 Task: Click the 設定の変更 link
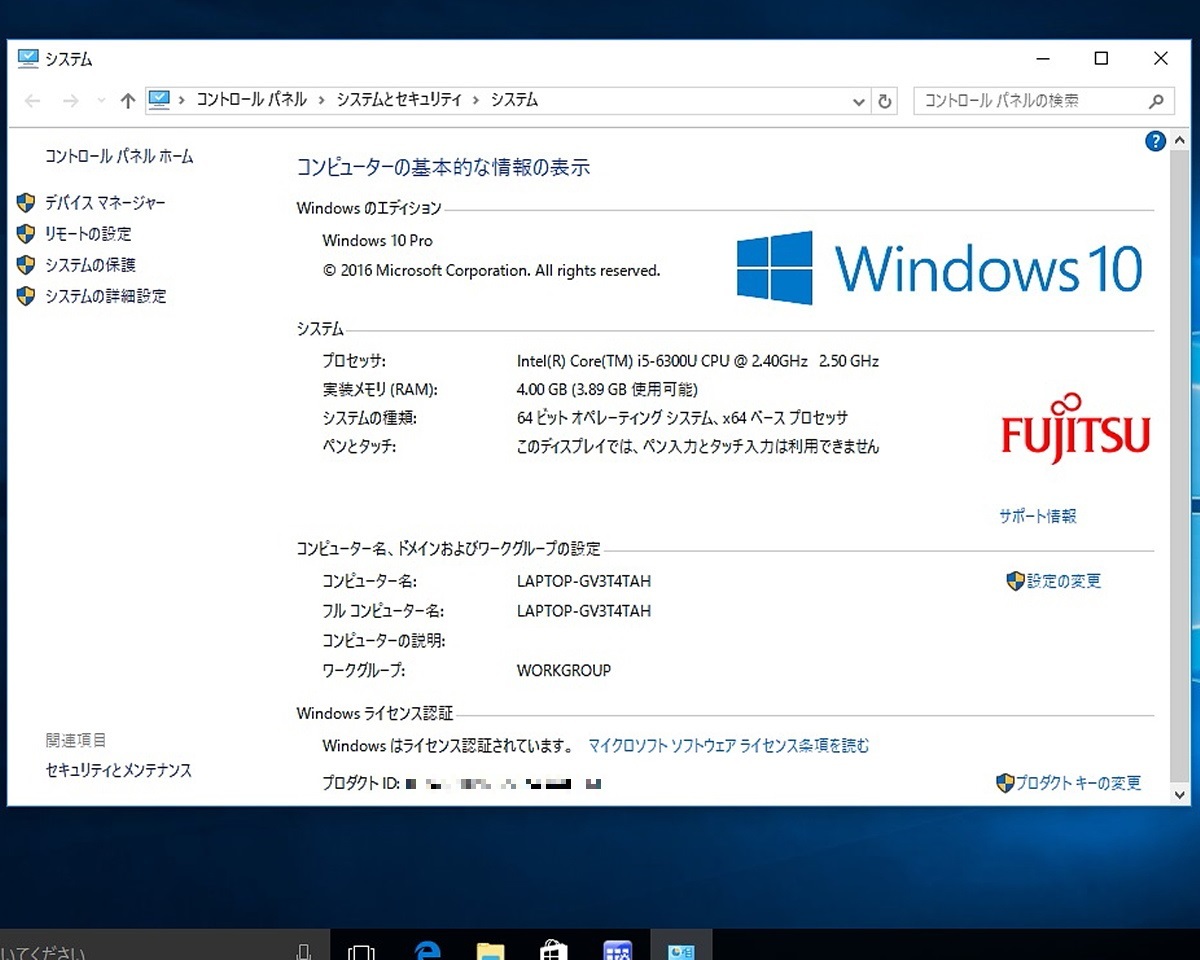(x=1064, y=581)
